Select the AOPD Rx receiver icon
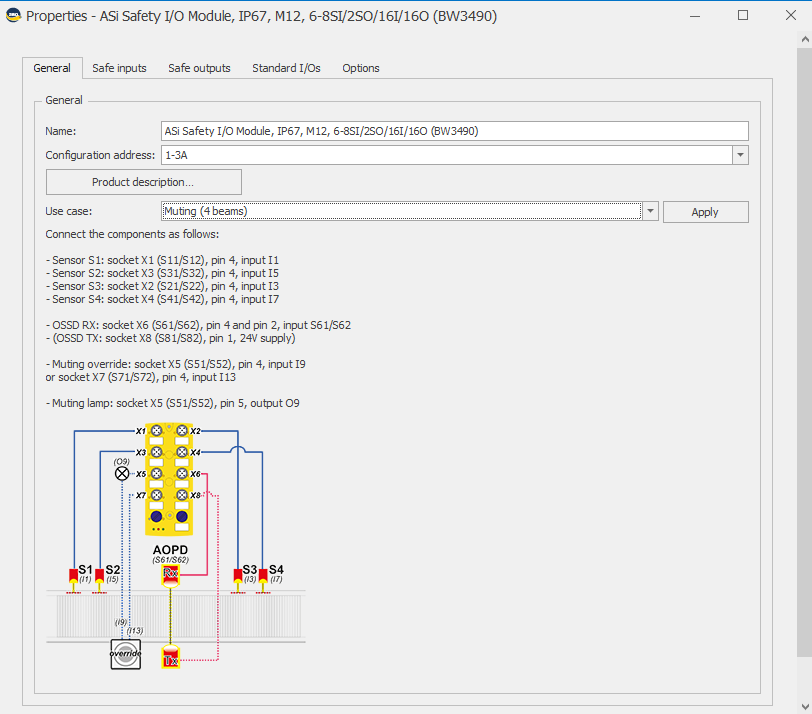The height and width of the screenshot is (714, 812). [x=171, y=575]
